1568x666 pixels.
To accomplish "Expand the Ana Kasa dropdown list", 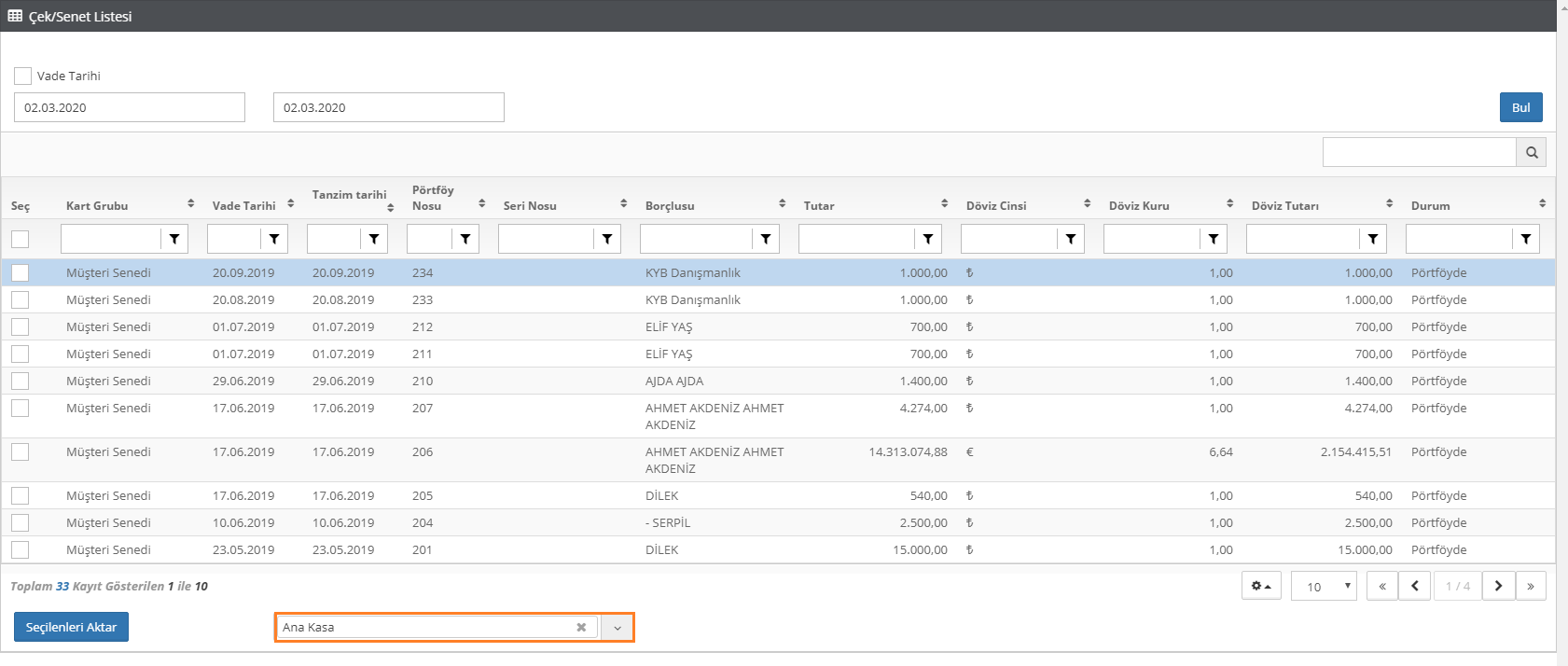I will pyautogui.click(x=617, y=628).
